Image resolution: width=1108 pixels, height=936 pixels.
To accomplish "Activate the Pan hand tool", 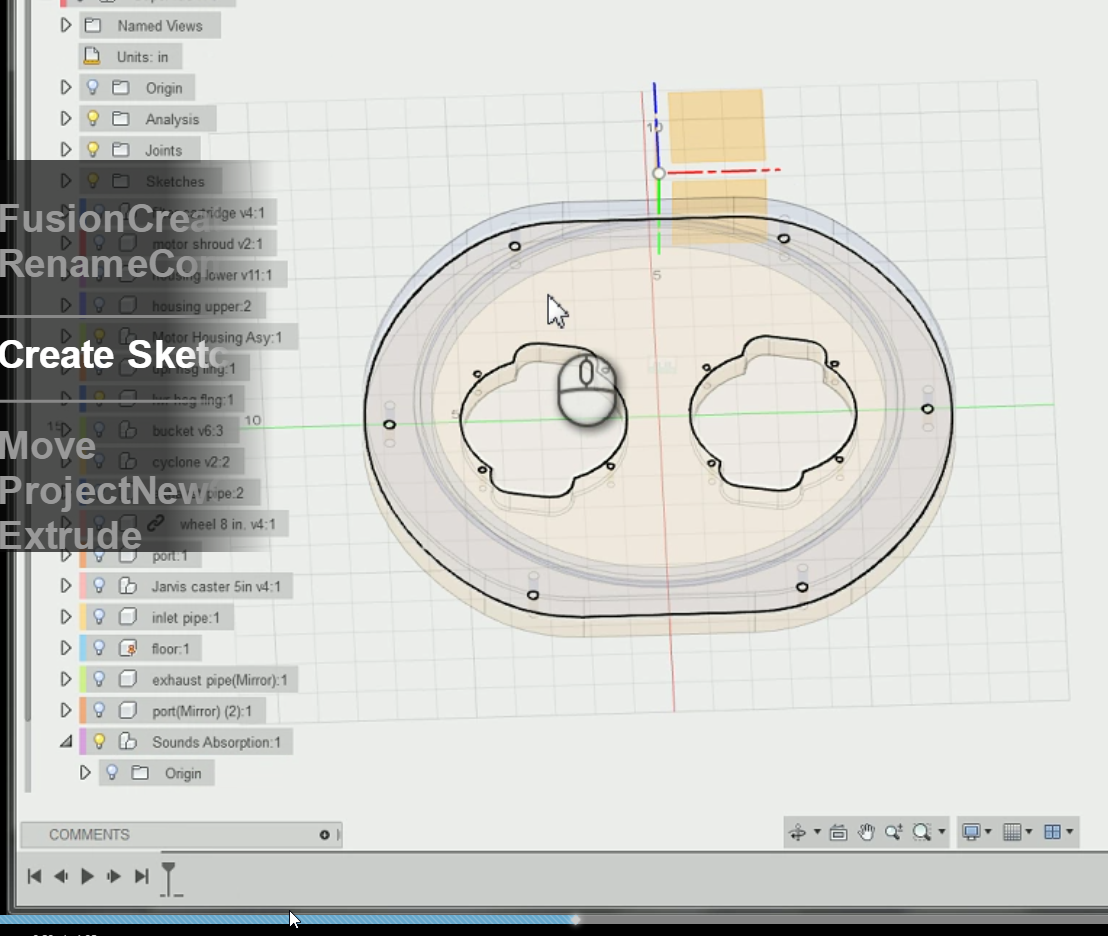I will point(866,833).
